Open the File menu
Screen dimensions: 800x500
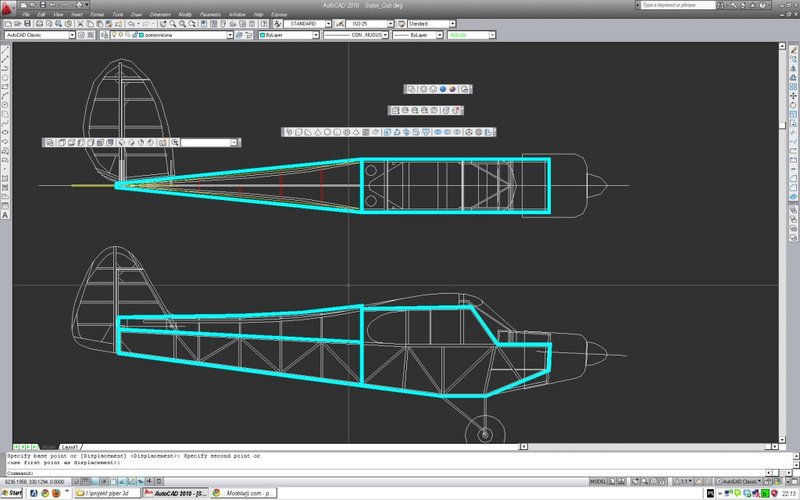click(x=27, y=14)
